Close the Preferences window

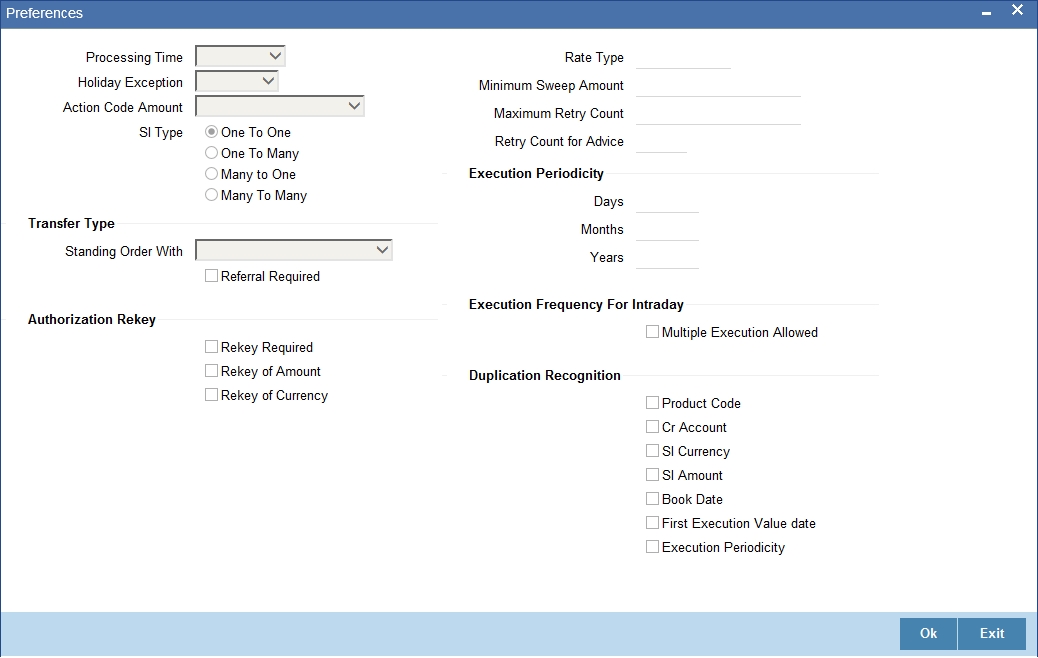coord(1017,10)
